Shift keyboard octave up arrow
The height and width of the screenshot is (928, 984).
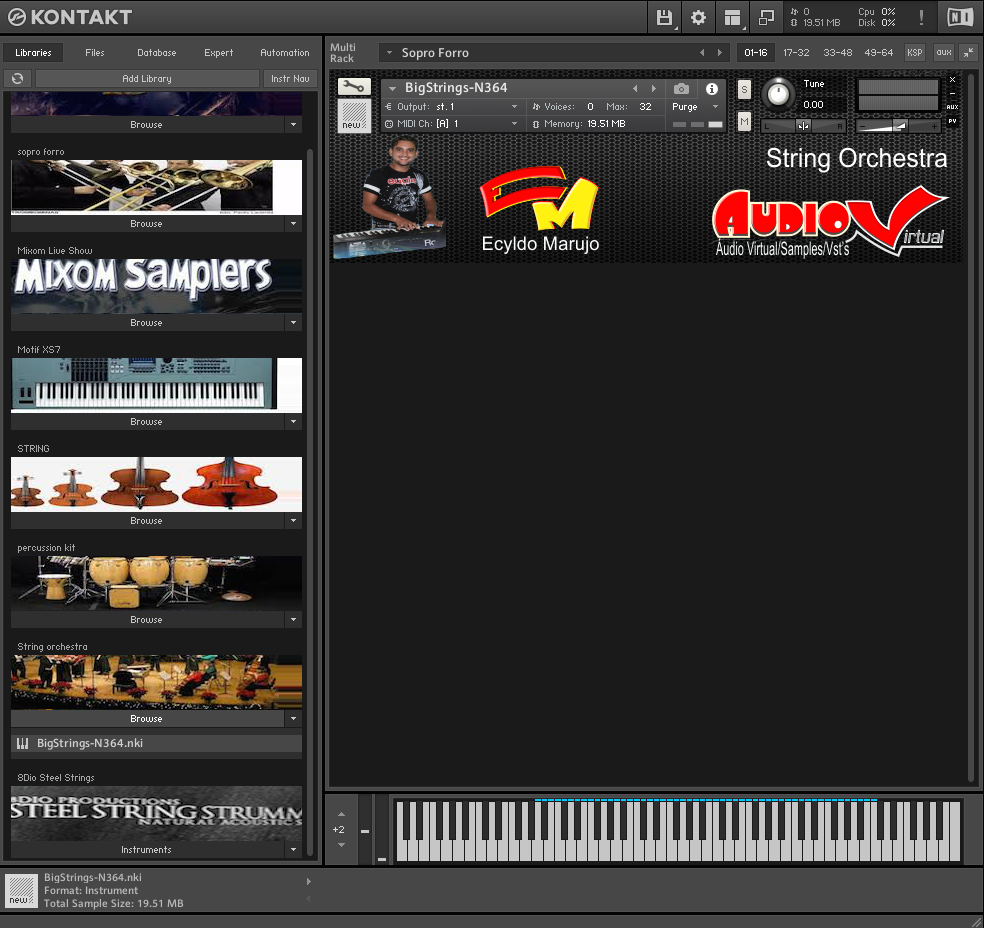[341, 814]
